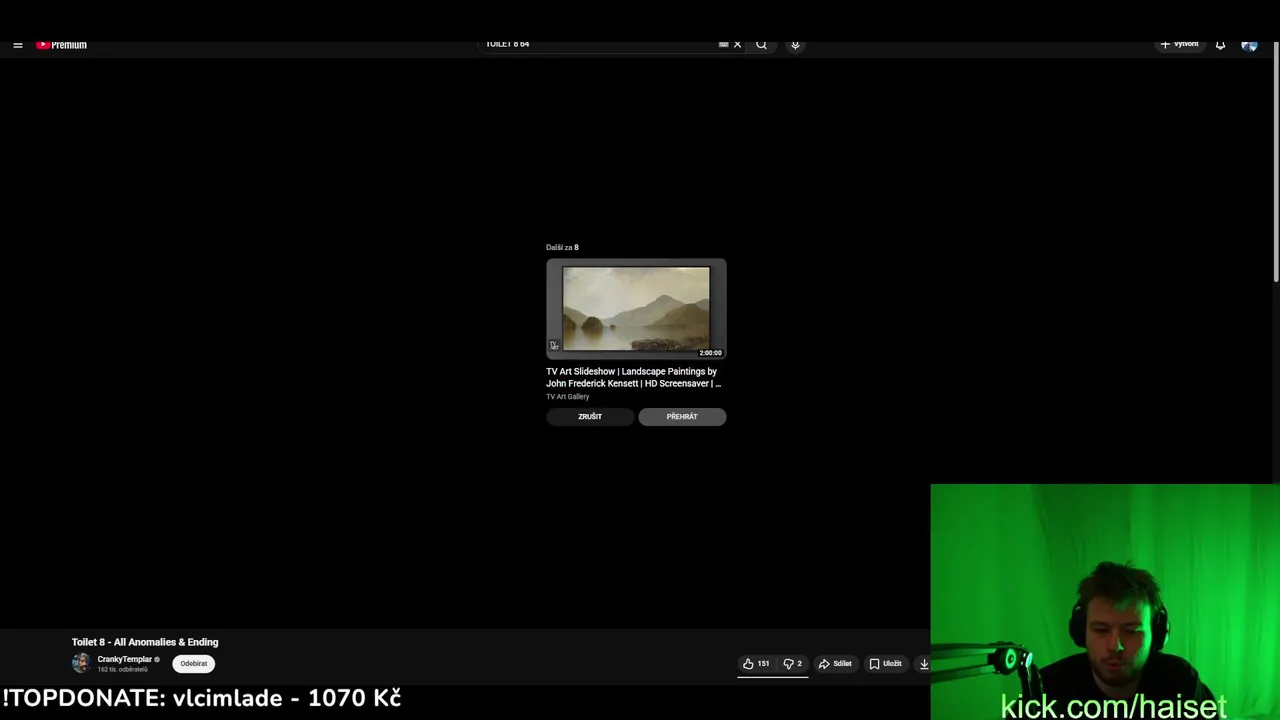Dislike the video showing 2 dislikes

click(x=793, y=664)
